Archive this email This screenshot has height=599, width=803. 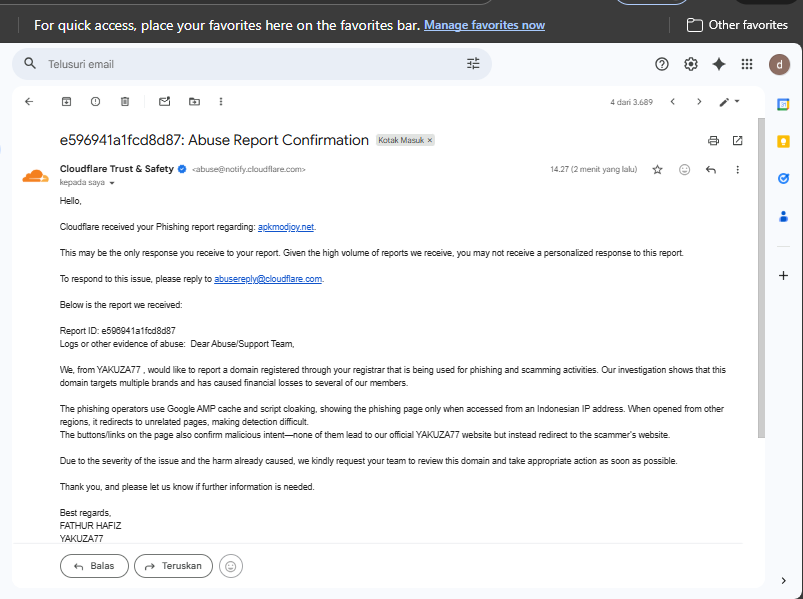(x=67, y=101)
